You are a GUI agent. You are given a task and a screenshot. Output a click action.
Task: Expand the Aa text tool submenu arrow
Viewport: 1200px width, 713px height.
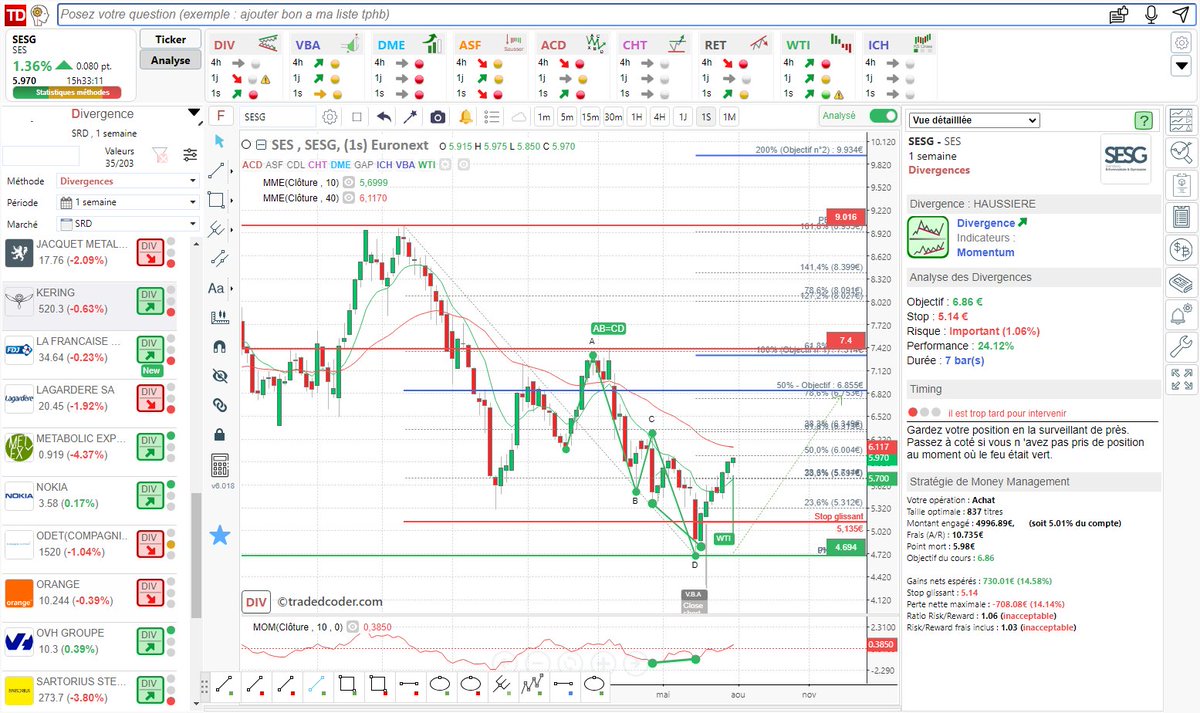coord(234,288)
